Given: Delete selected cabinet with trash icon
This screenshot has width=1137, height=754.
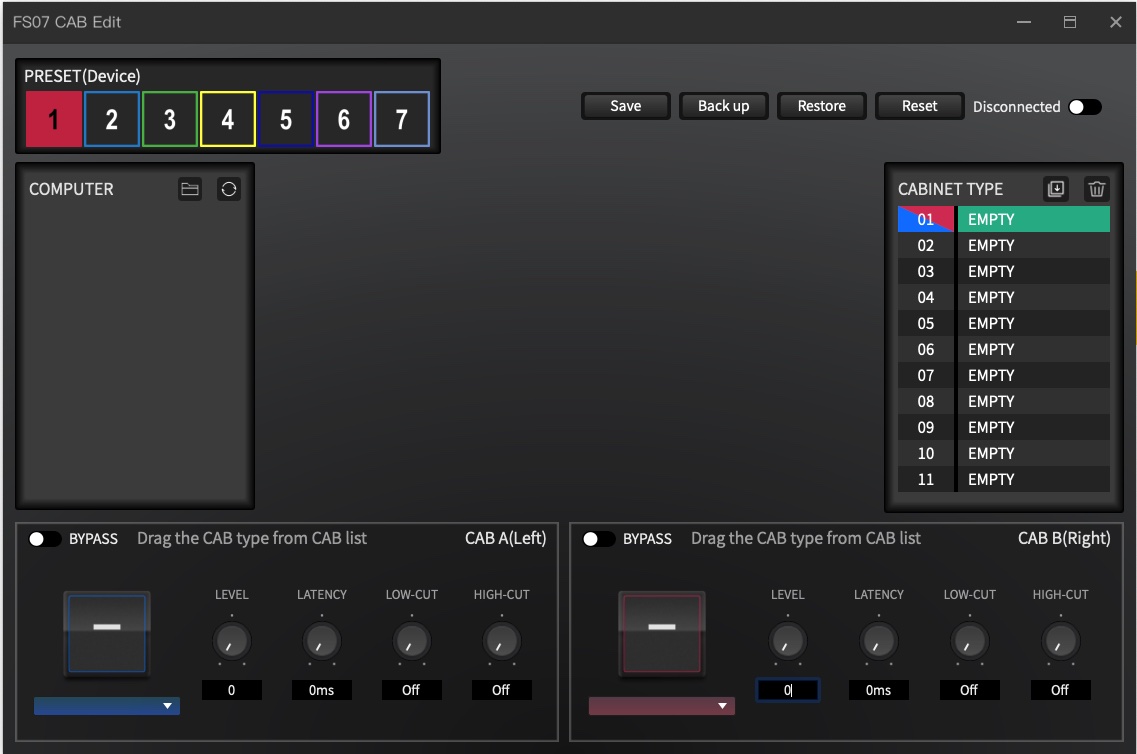Looking at the screenshot, I should click(x=1096, y=189).
